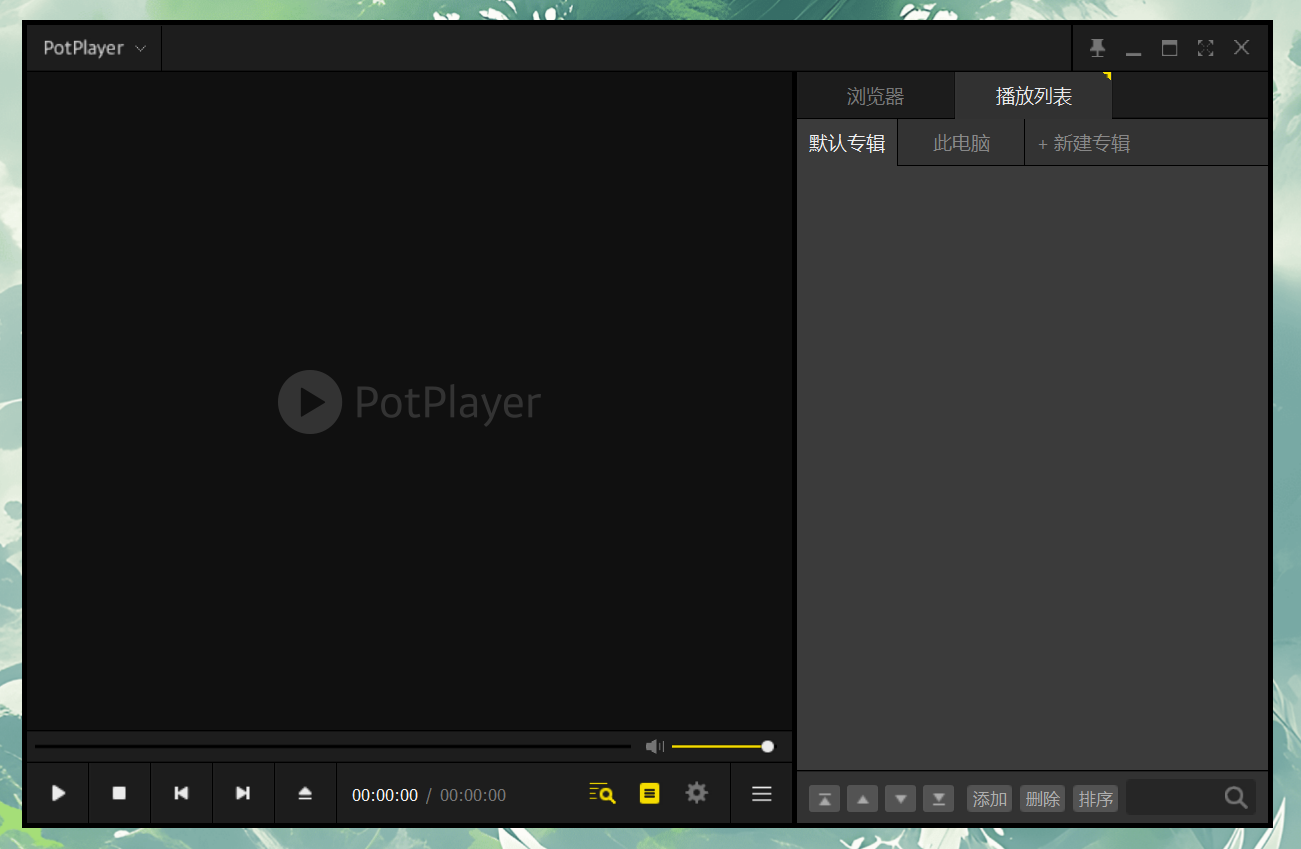This screenshot has width=1301, height=849.
Task: Toggle fullscreen with the expand icon
Action: 1205,47
